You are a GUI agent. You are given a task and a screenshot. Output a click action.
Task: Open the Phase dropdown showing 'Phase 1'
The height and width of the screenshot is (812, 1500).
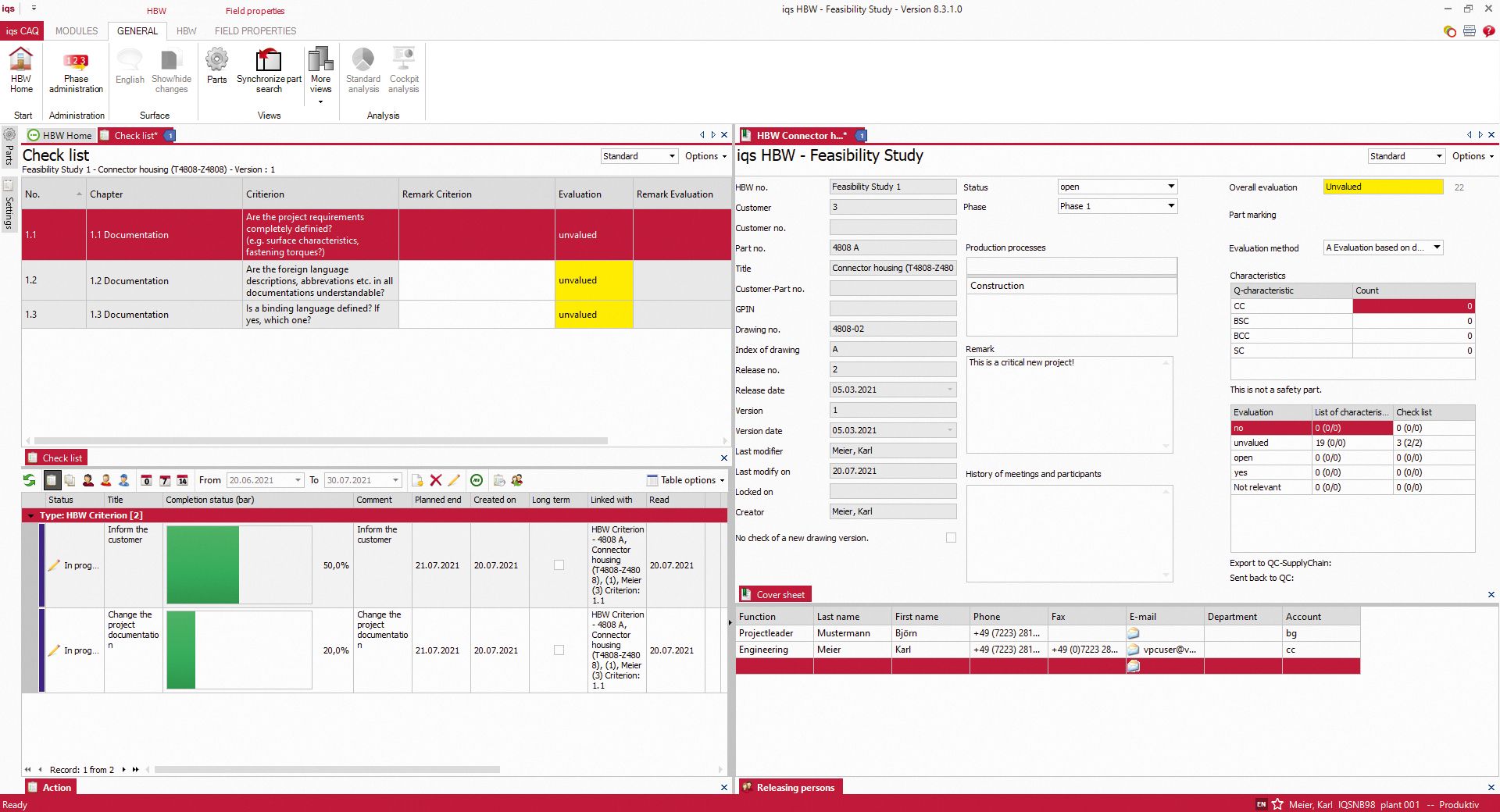click(x=1170, y=206)
